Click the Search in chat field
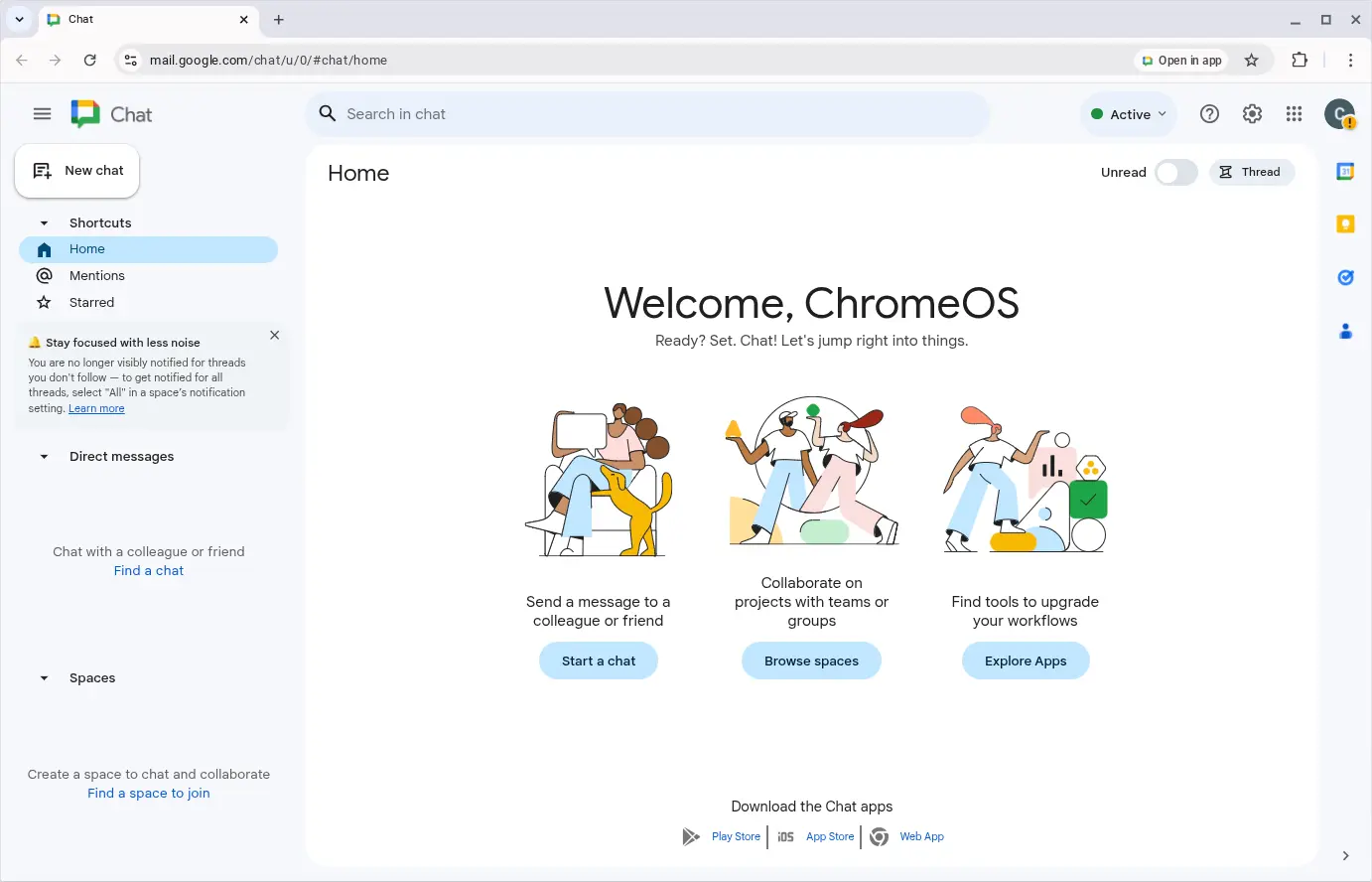 pos(655,114)
